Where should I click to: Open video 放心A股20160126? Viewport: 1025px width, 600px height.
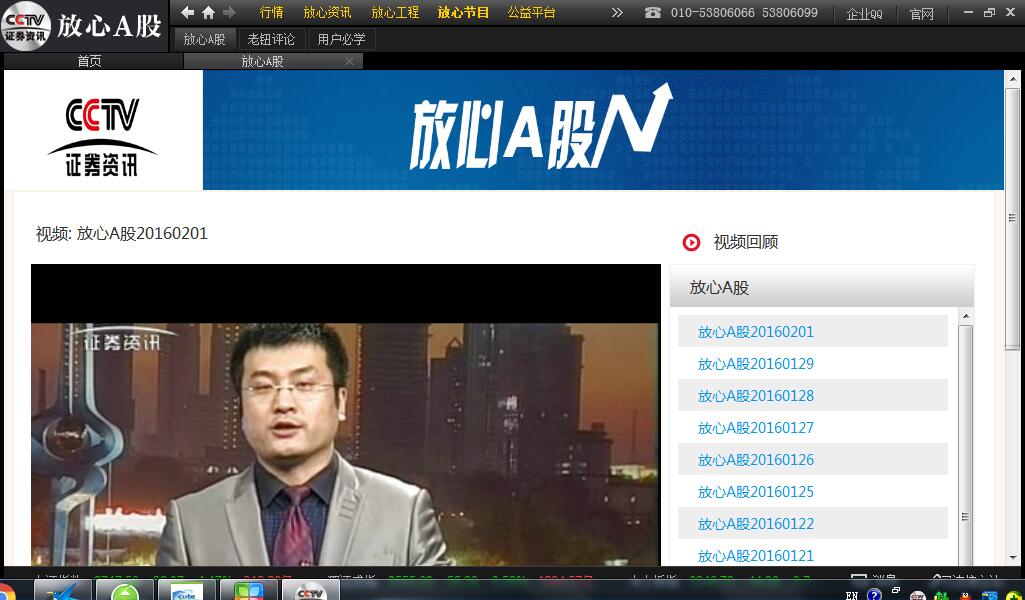coord(756,460)
